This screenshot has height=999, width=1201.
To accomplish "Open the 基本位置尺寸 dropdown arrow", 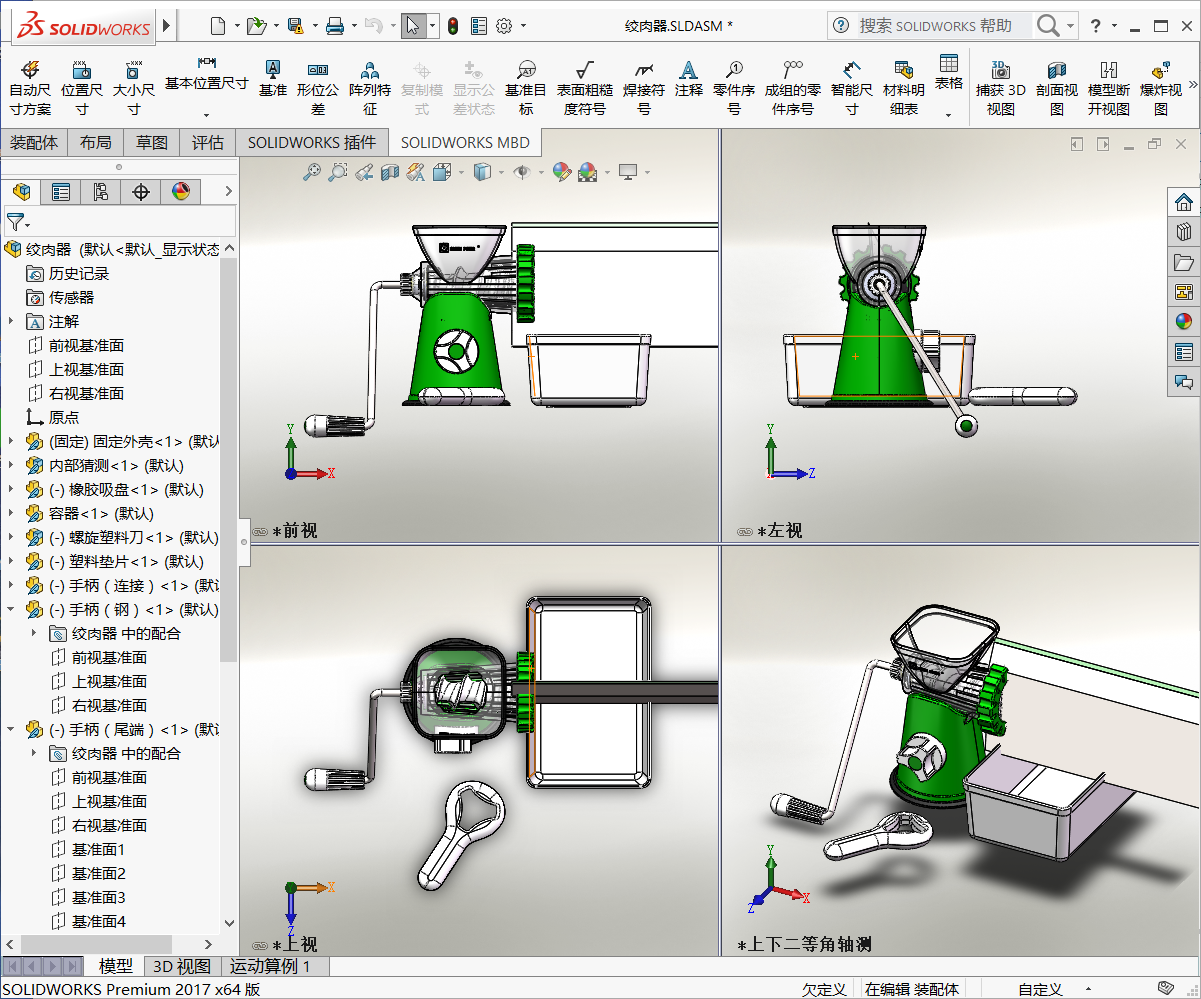I will click(206, 114).
